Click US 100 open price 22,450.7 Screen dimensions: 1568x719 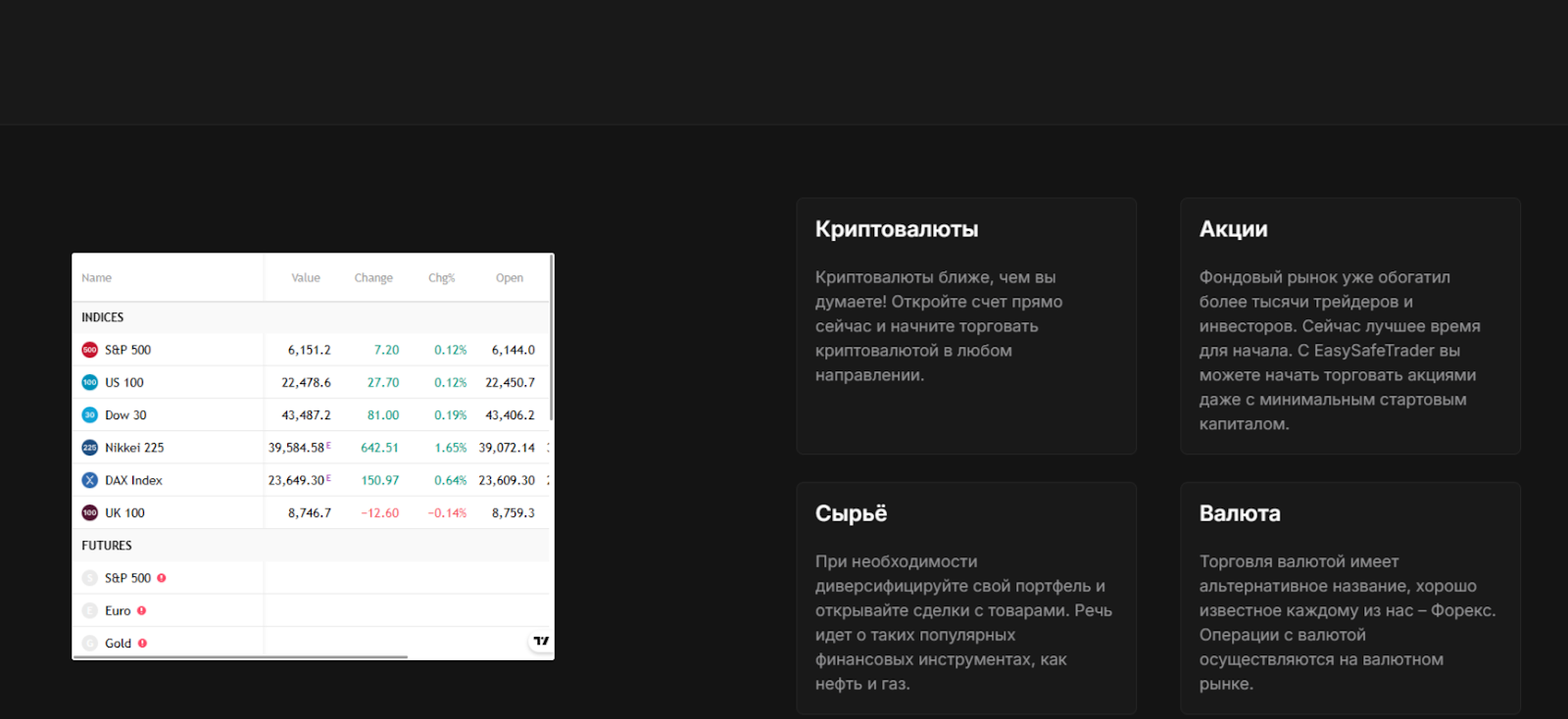coord(511,382)
